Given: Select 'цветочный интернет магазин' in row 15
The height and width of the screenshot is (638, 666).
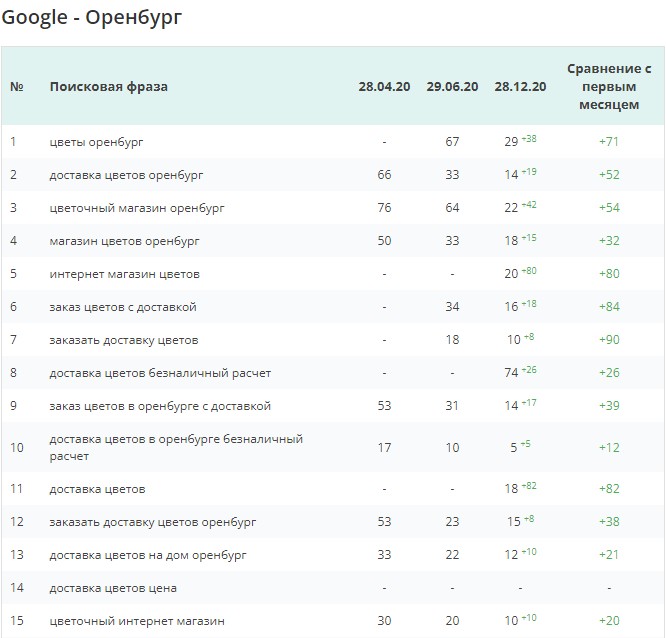Looking at the screenshot, I should pyautogui.click(x=137, y=621).
